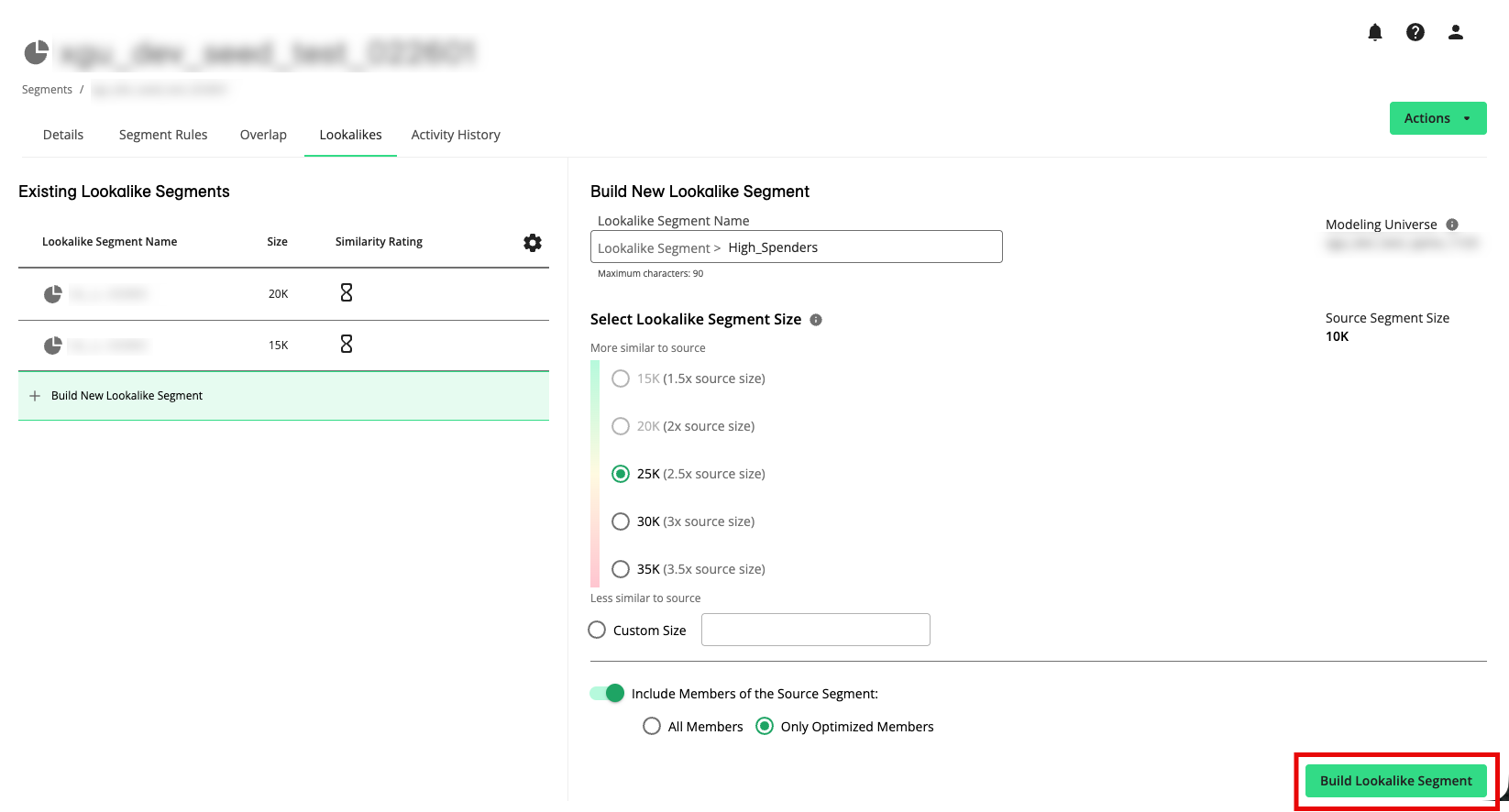
Task: Click the plus icon for new lookalike
Action: click(35, 396)
